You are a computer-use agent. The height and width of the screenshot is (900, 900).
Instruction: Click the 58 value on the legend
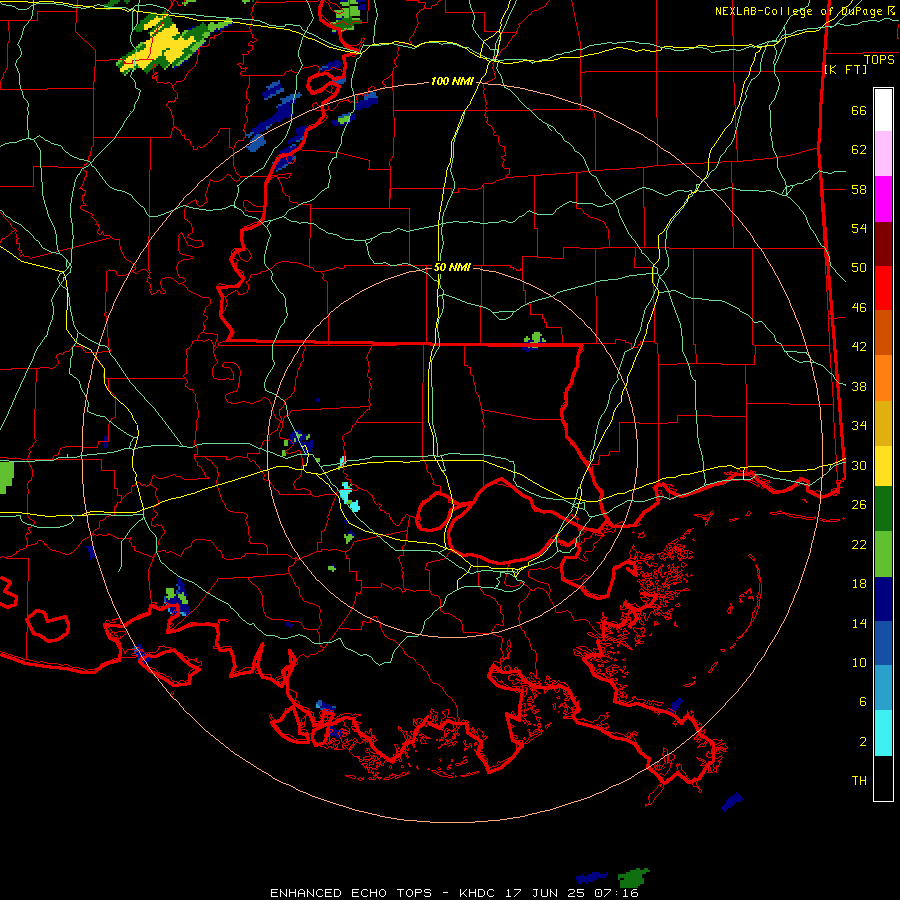pos(859,189)
